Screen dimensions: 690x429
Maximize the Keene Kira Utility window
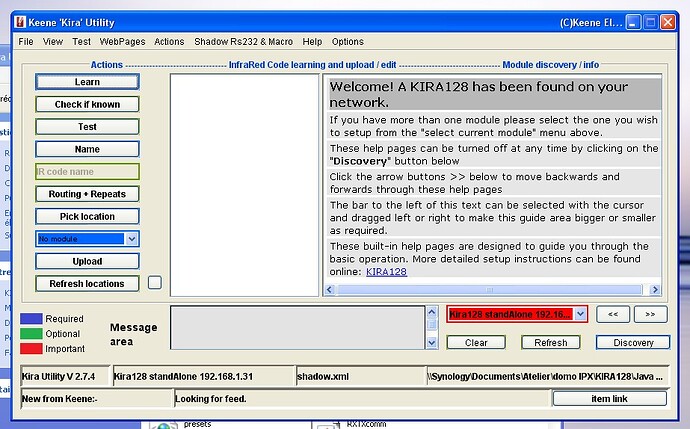(650, 22)
